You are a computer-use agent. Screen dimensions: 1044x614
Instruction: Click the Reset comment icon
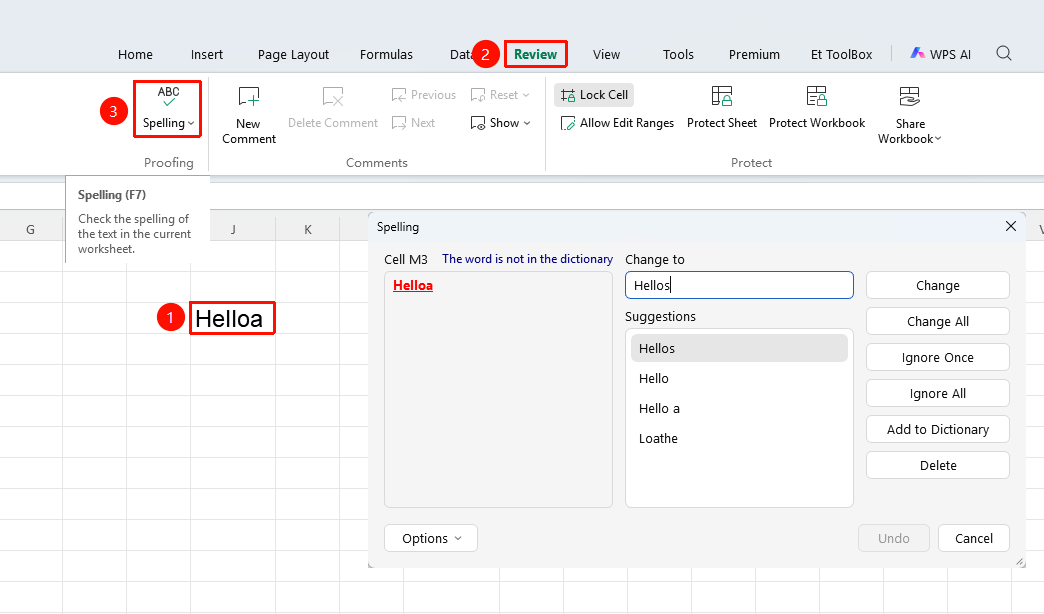(x=477, y=95)
